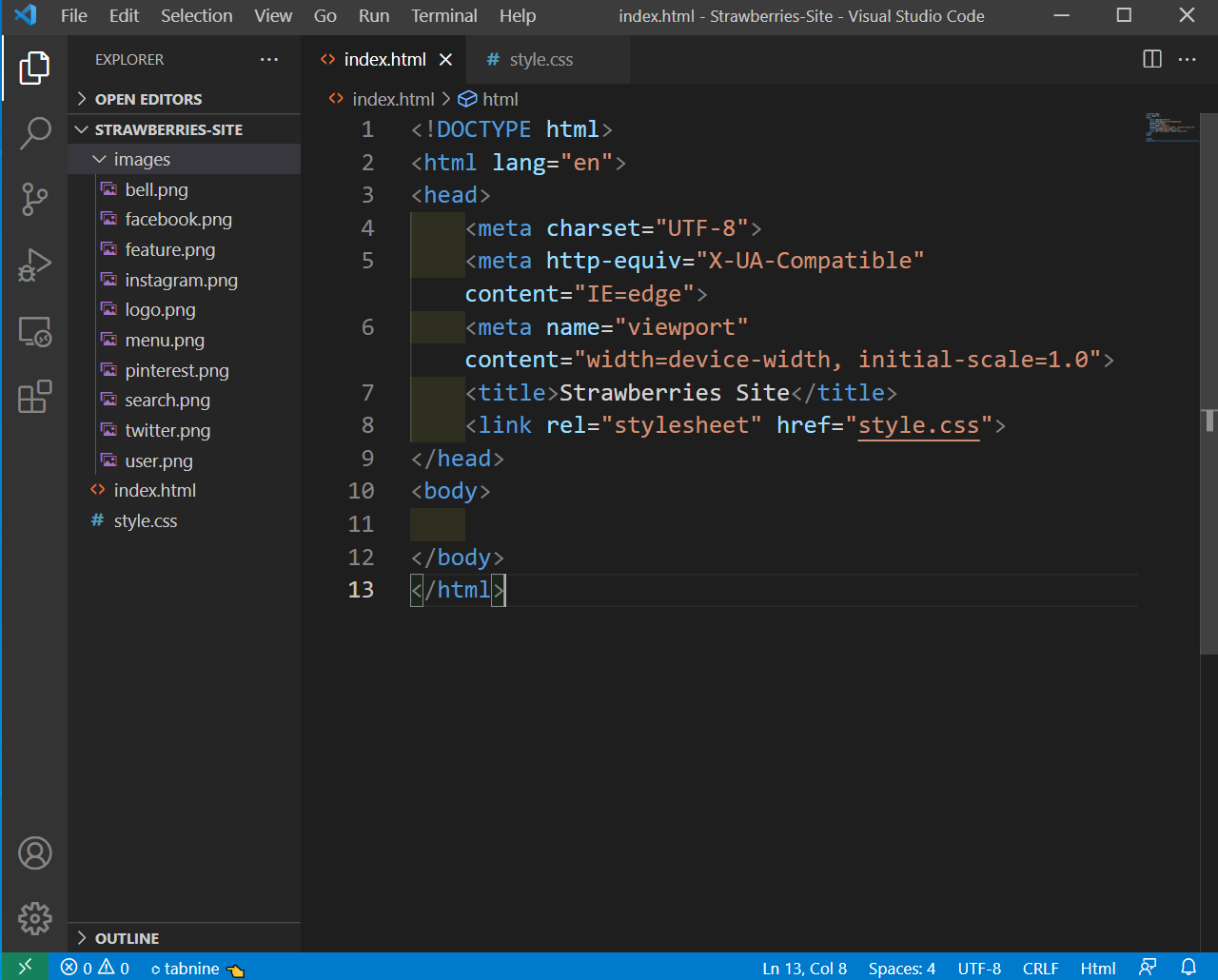Open the Accounts menu icon
Viewport: 1218px width, 980px height.
[x=34, y=853]
